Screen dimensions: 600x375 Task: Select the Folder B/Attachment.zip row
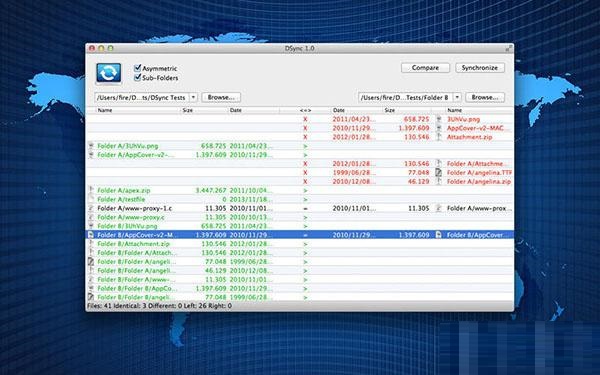300,244
